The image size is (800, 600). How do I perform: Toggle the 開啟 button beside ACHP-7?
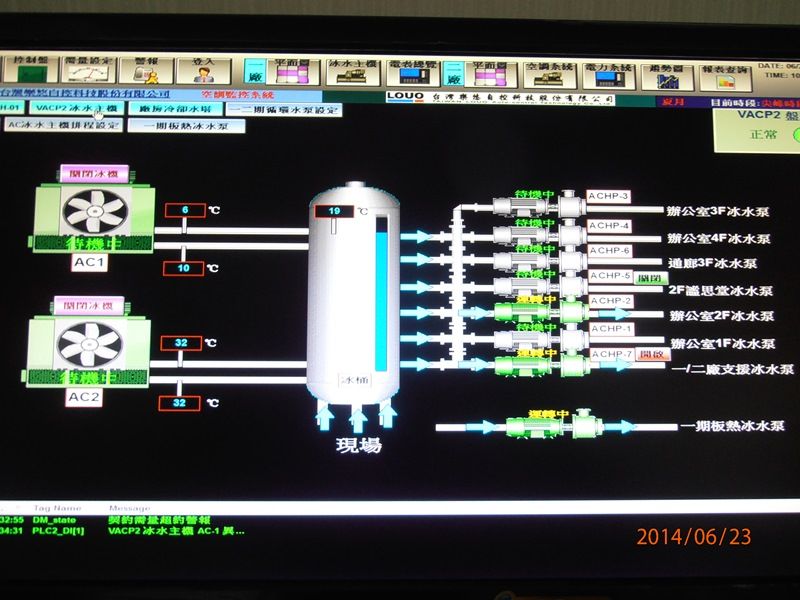pos(652,355)
